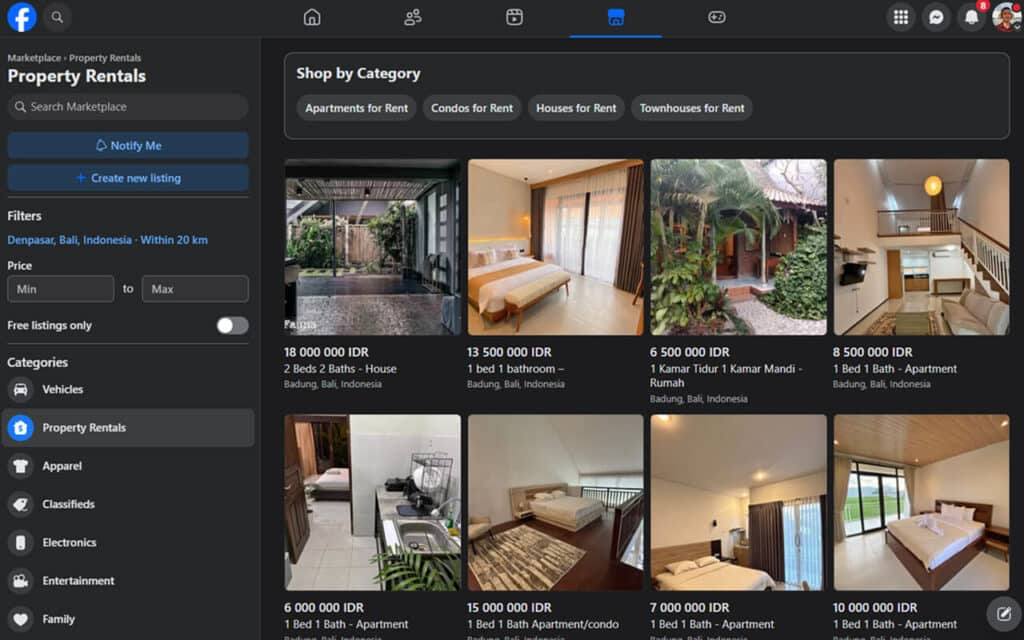This screenshot has width=1024, height=640.
Task: Select the Apparel category icon
Action: (21, 466)
